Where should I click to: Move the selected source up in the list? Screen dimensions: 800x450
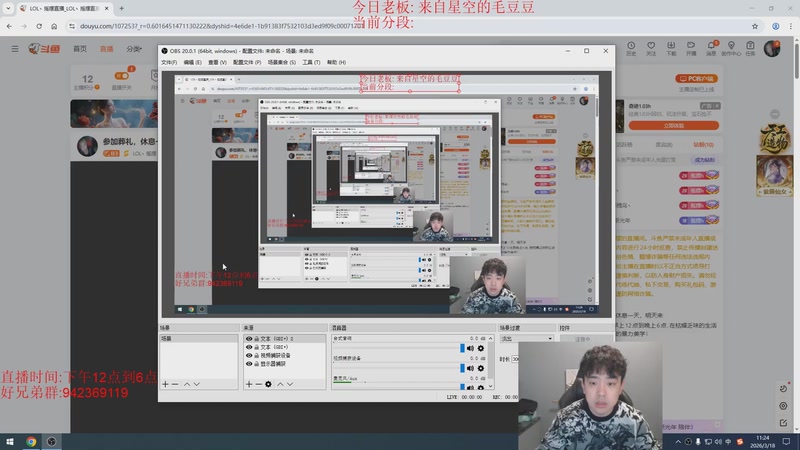tap(280, 384)
